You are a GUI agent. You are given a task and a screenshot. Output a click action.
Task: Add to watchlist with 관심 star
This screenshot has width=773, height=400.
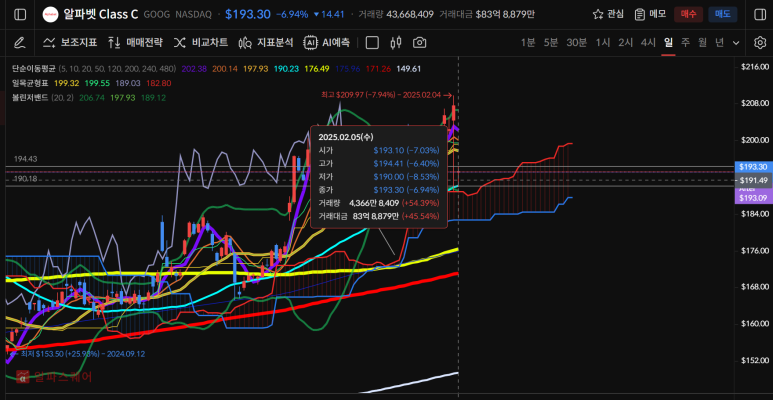[x=608, y=14]
